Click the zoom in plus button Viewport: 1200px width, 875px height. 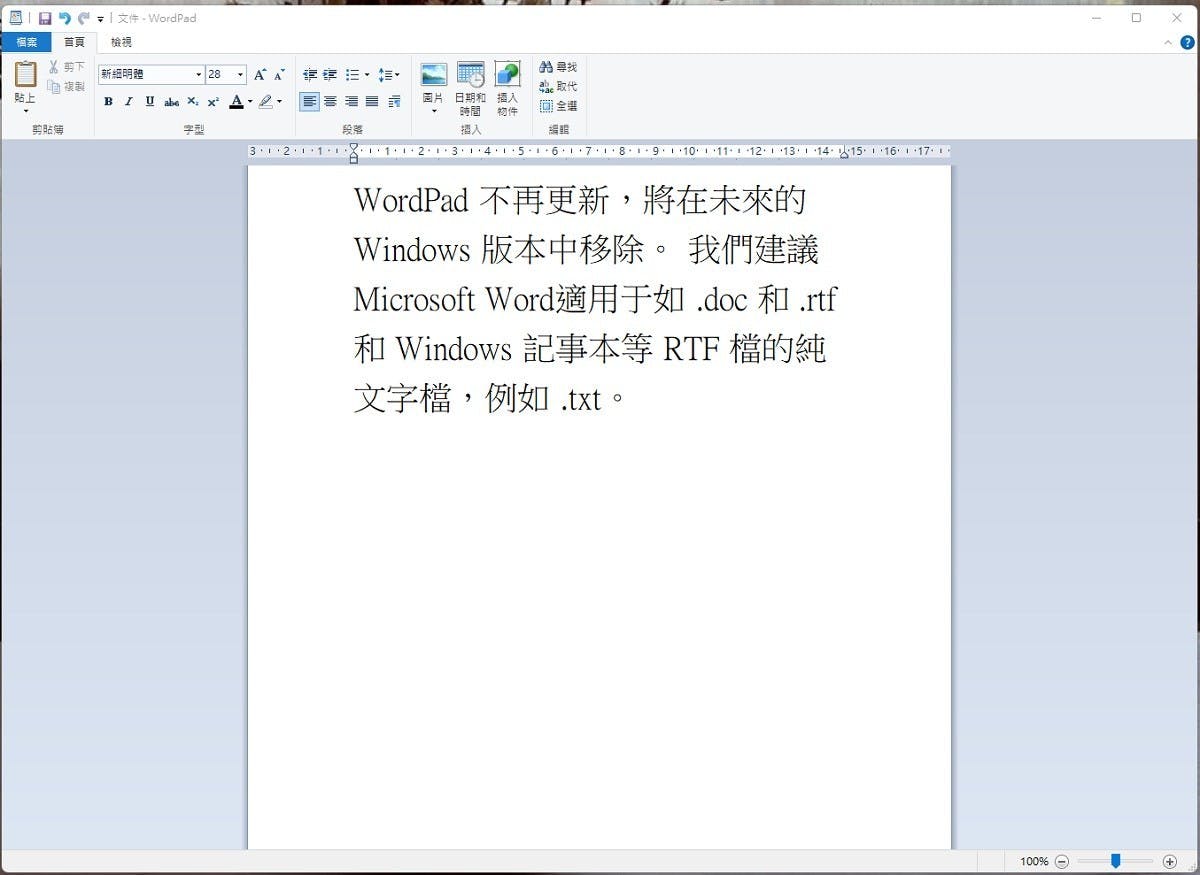tap(1170, 861)
